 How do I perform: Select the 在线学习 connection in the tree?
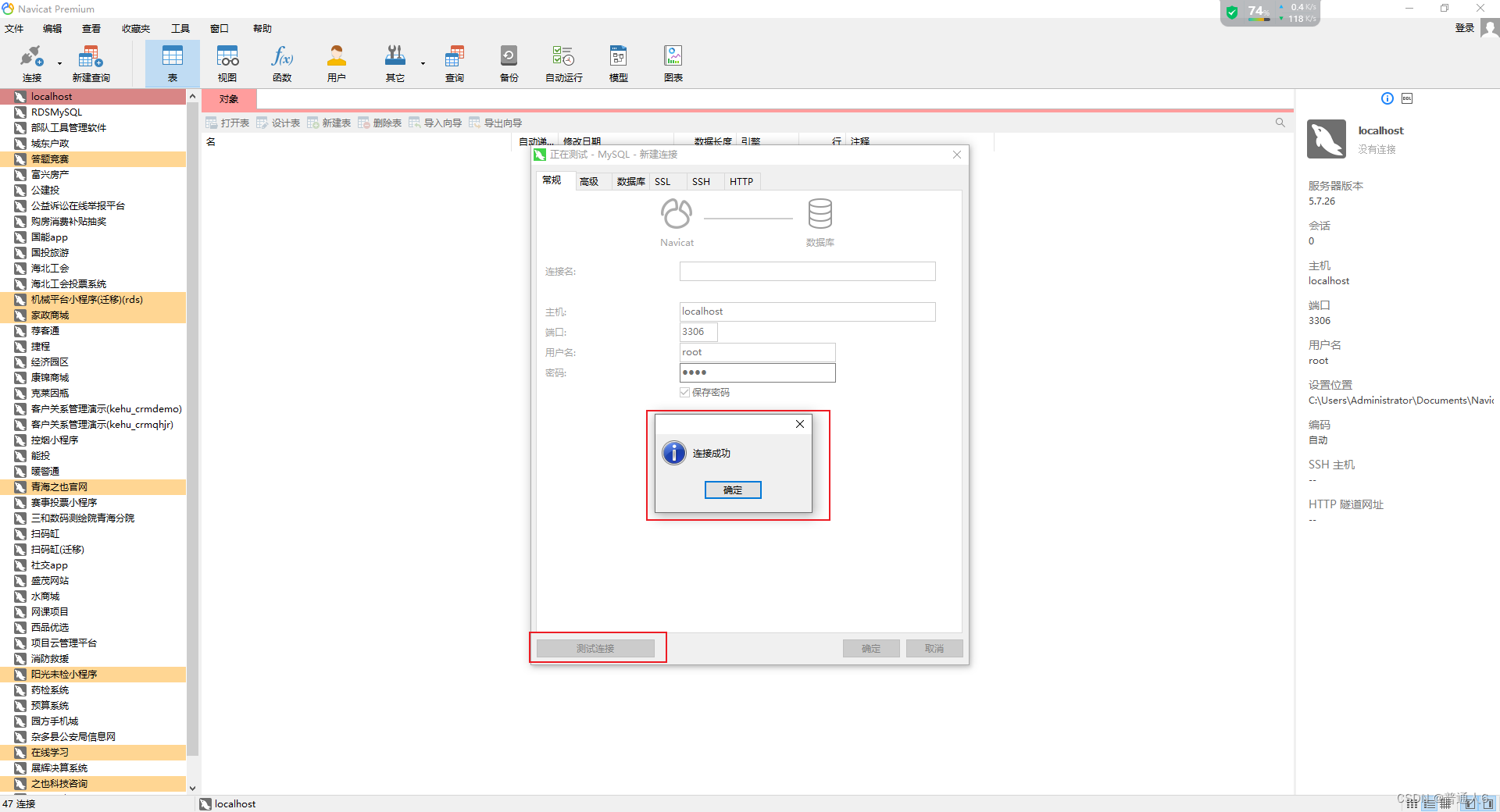(x=93, y=753)
